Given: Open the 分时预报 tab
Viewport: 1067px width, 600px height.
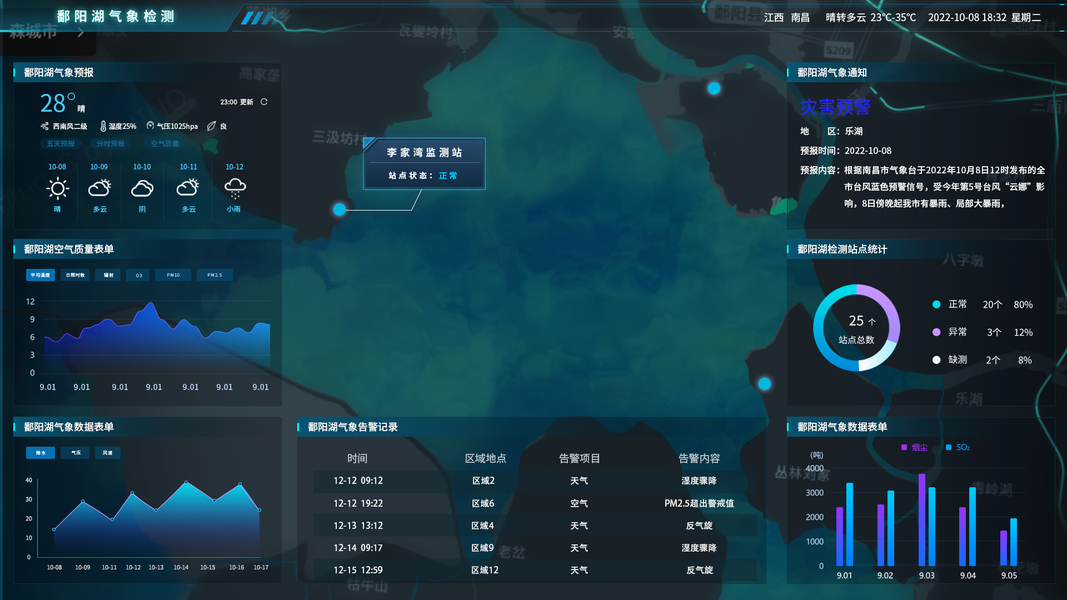Looking at the screenshot, I should [110, 144].
